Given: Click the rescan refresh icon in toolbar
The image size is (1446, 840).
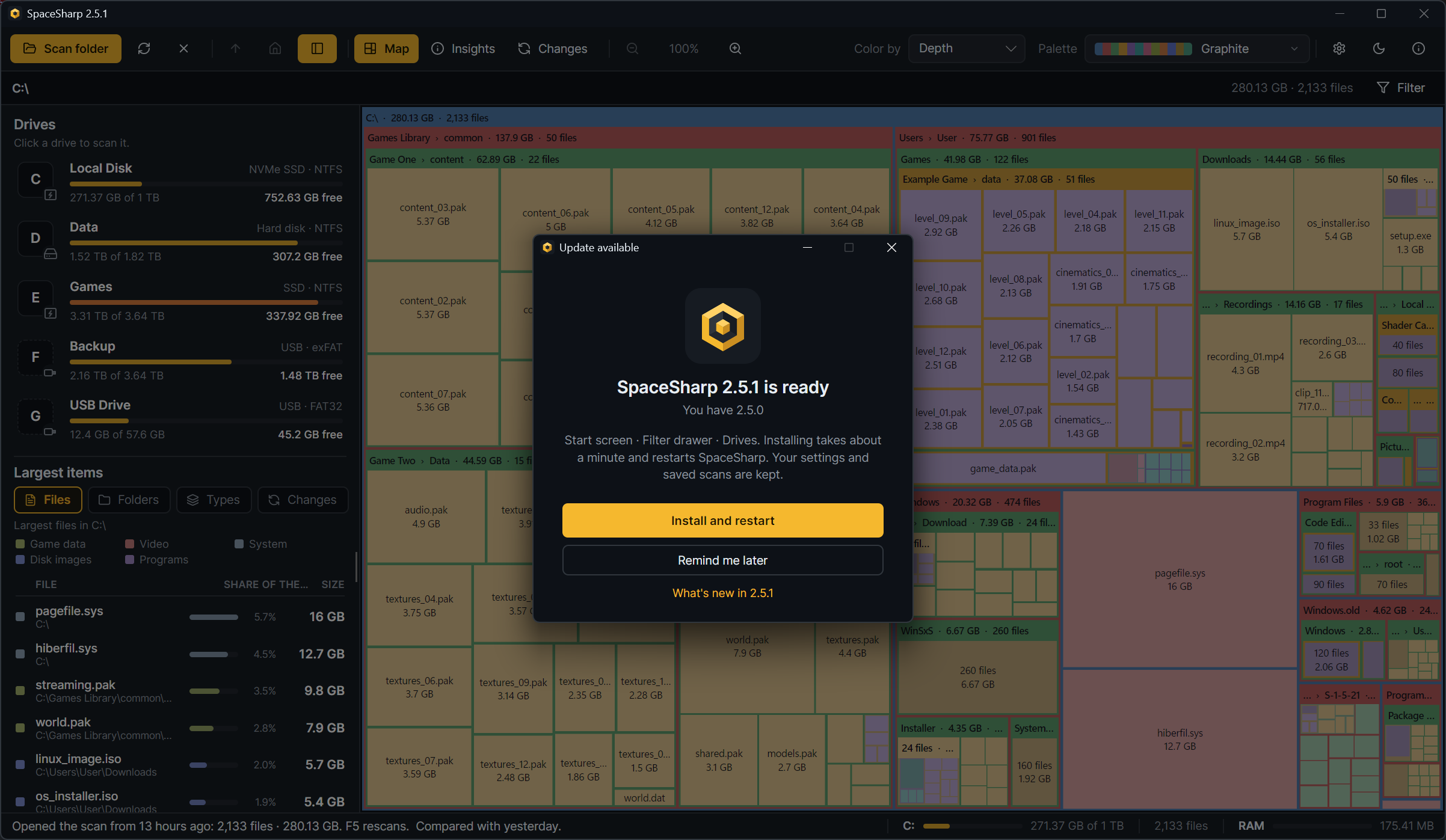Looking at the screenshot, I should click(144, 49).
